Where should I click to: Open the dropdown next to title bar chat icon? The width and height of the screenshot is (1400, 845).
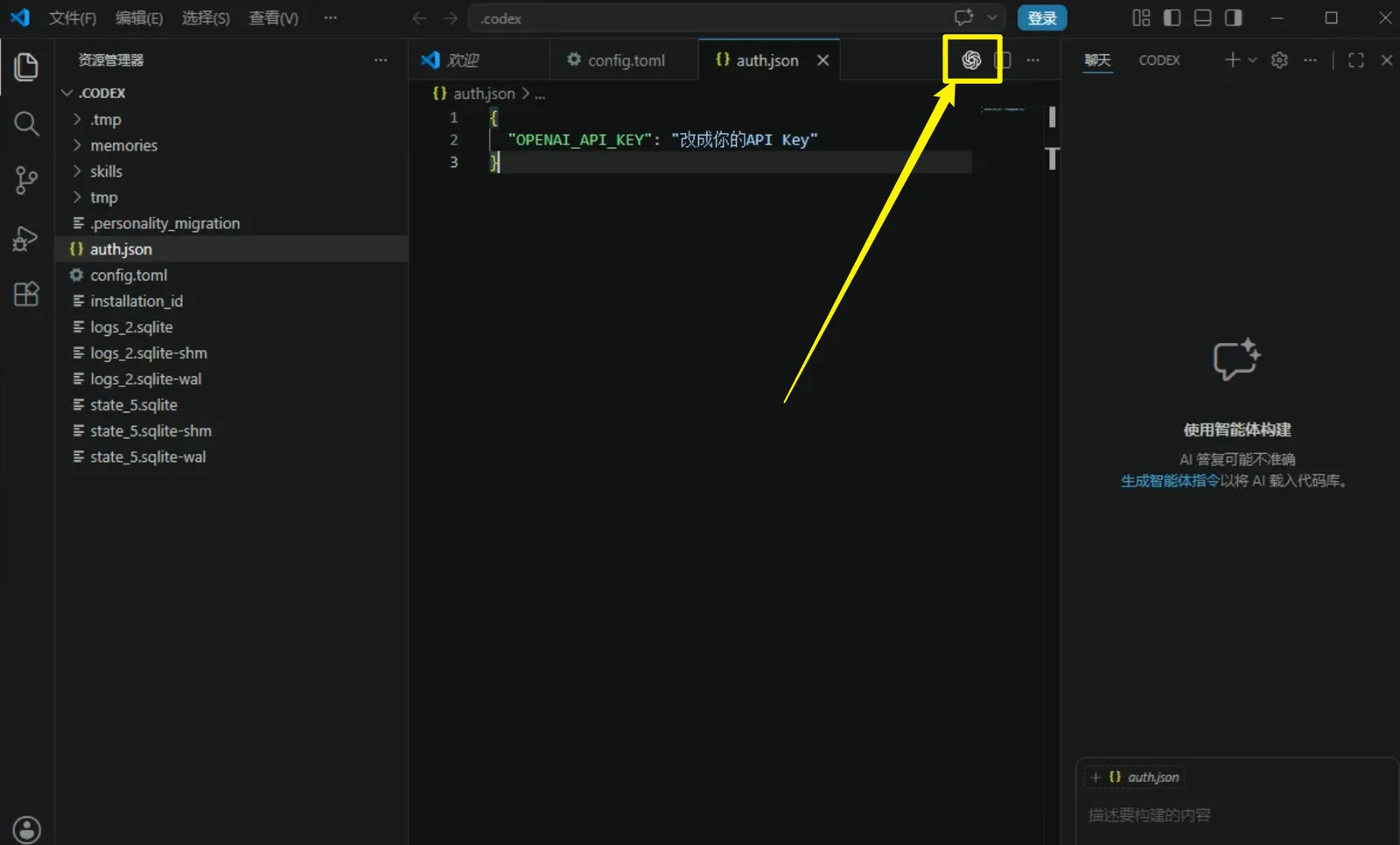(x=992, y=17)
